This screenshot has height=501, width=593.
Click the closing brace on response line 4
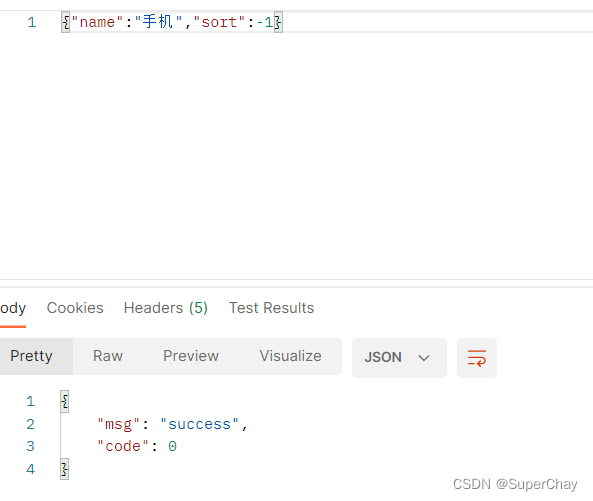click(x=65, y=469)
